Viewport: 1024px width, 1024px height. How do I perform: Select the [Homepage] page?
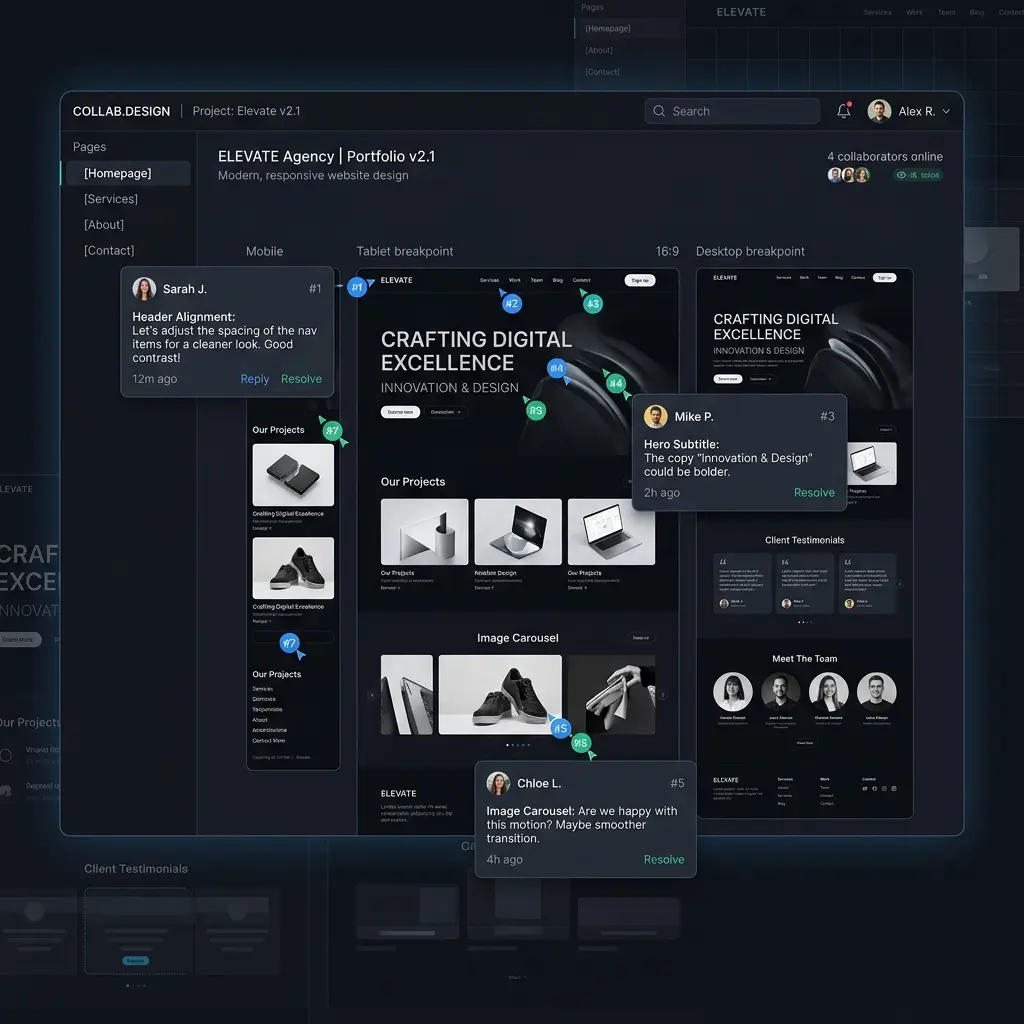point(127,173)
